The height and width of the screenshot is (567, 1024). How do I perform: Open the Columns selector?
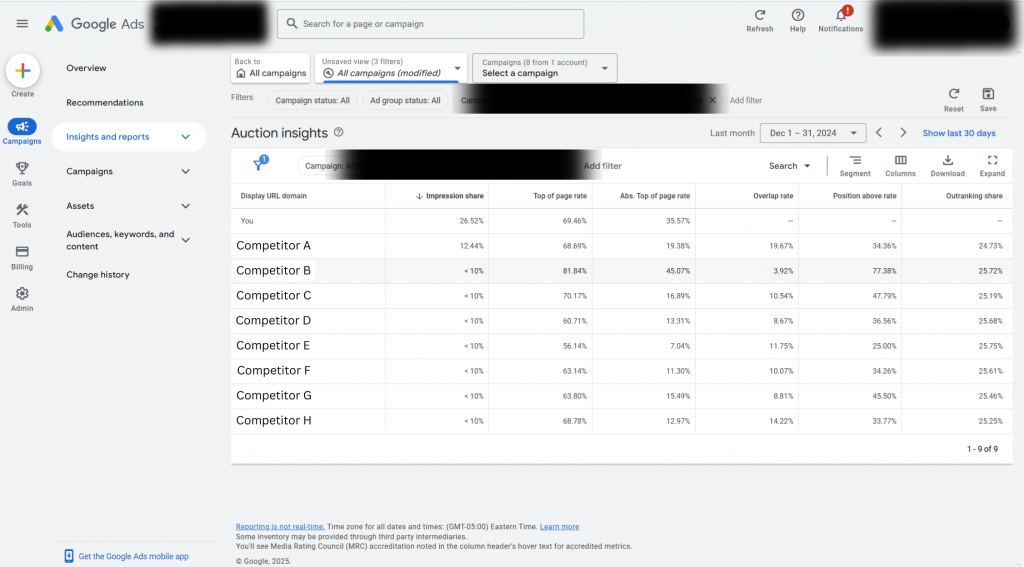point(900,161)
